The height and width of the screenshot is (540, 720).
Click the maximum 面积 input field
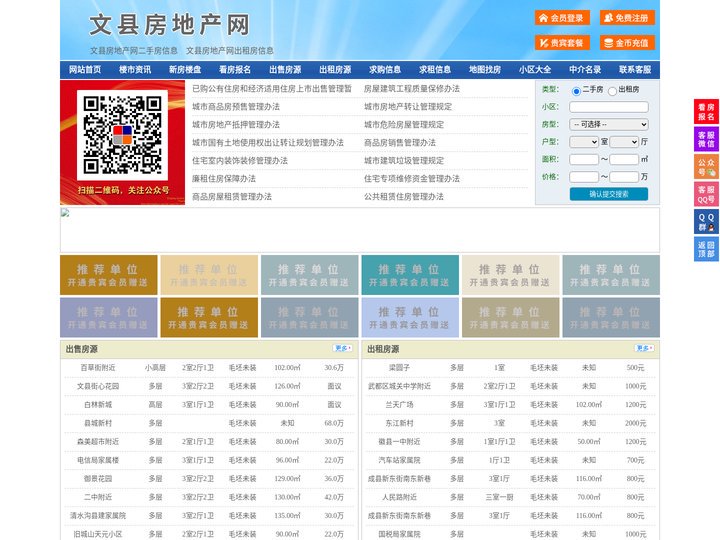pyautogui.click(x=624, y=159)
